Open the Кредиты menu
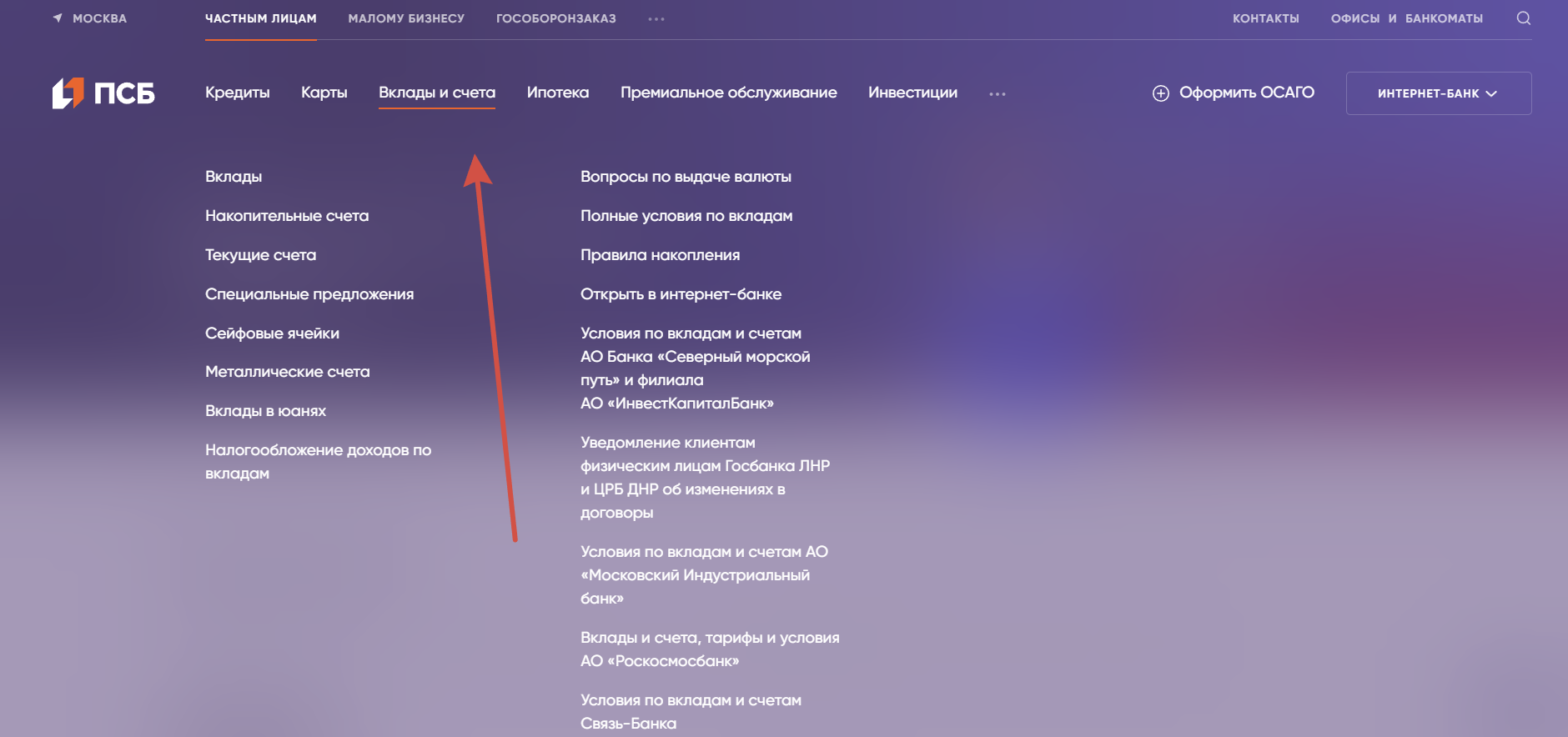This screenshot has width=1568, height=737. (238, 93)
